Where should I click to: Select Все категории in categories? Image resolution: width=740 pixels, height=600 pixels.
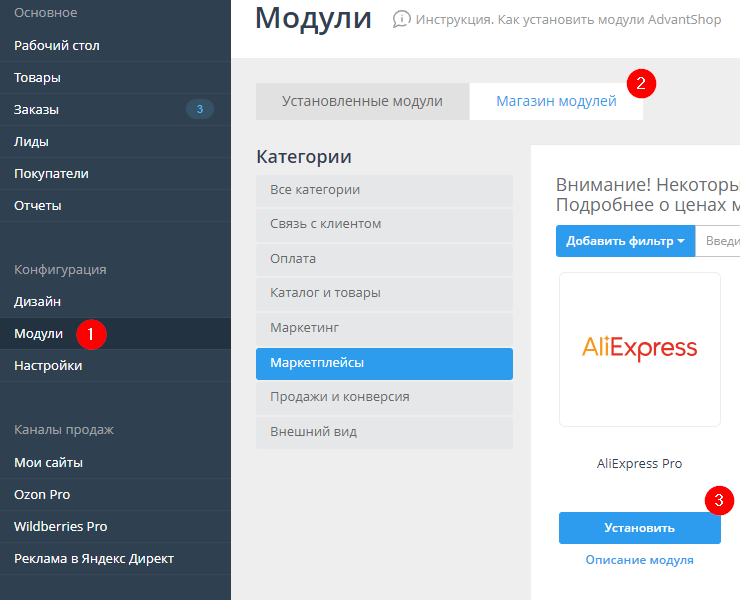click(x=384, y=189)
